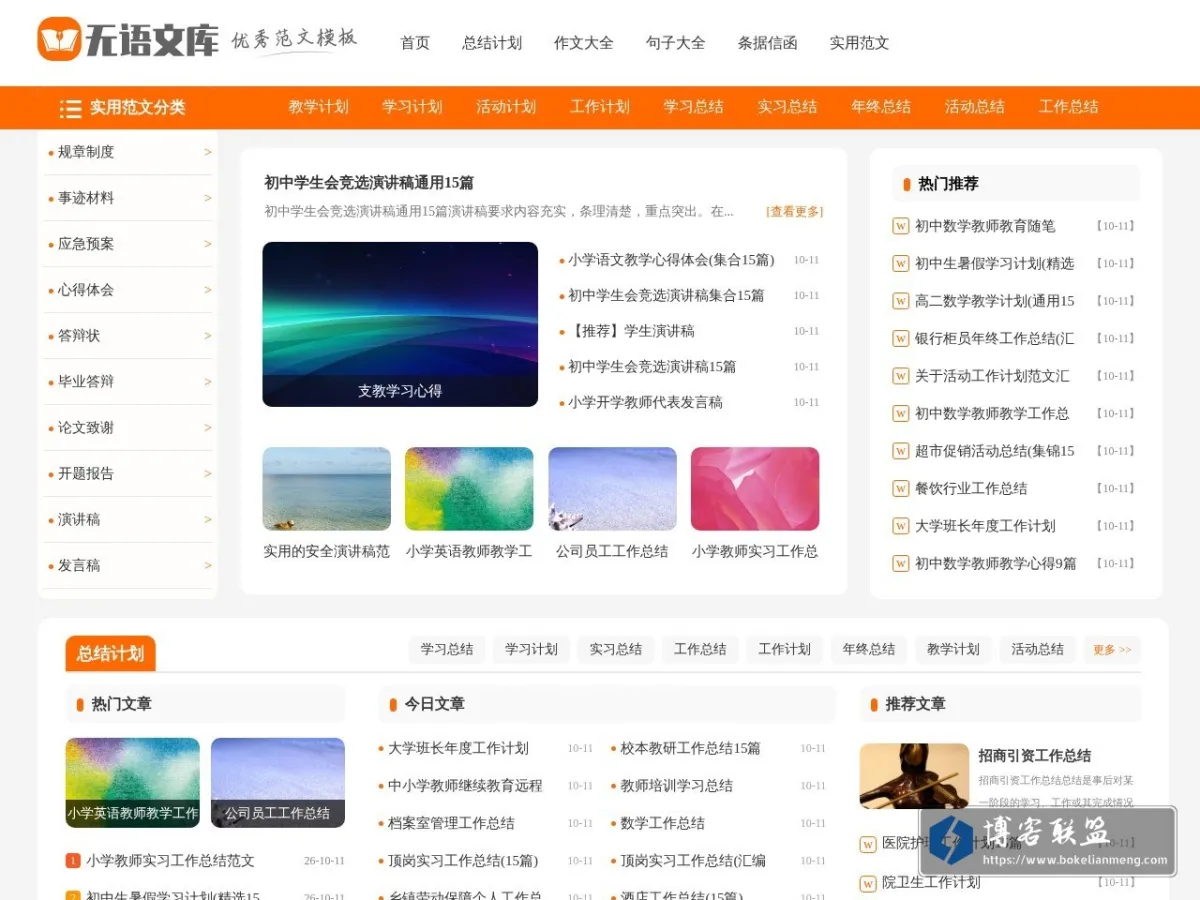The height and width of the screenshot is (900, 1200).
Task: Open the 实用范文 top navigation item
Action: (860, 43)
